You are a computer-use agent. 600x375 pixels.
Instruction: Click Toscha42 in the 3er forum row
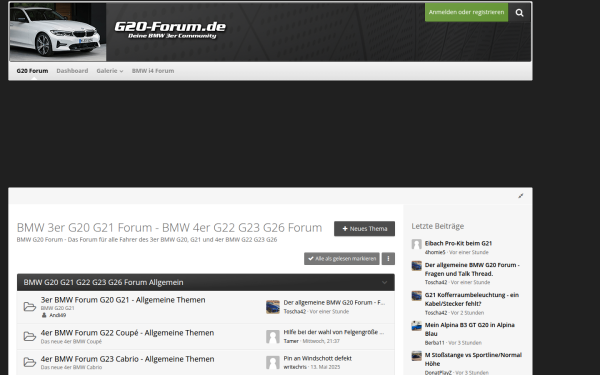(295, 311)
